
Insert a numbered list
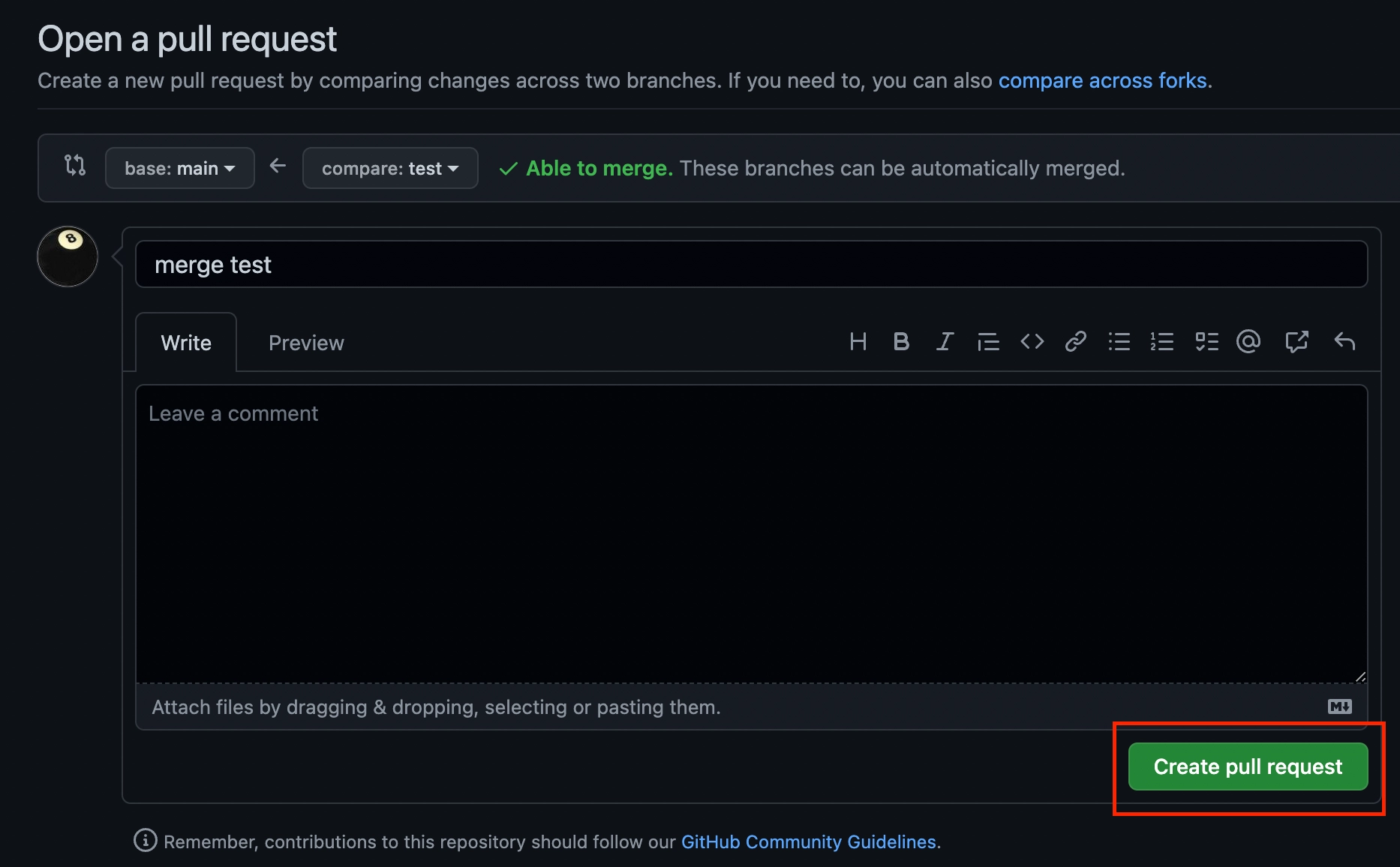(x=1162, y=342)
